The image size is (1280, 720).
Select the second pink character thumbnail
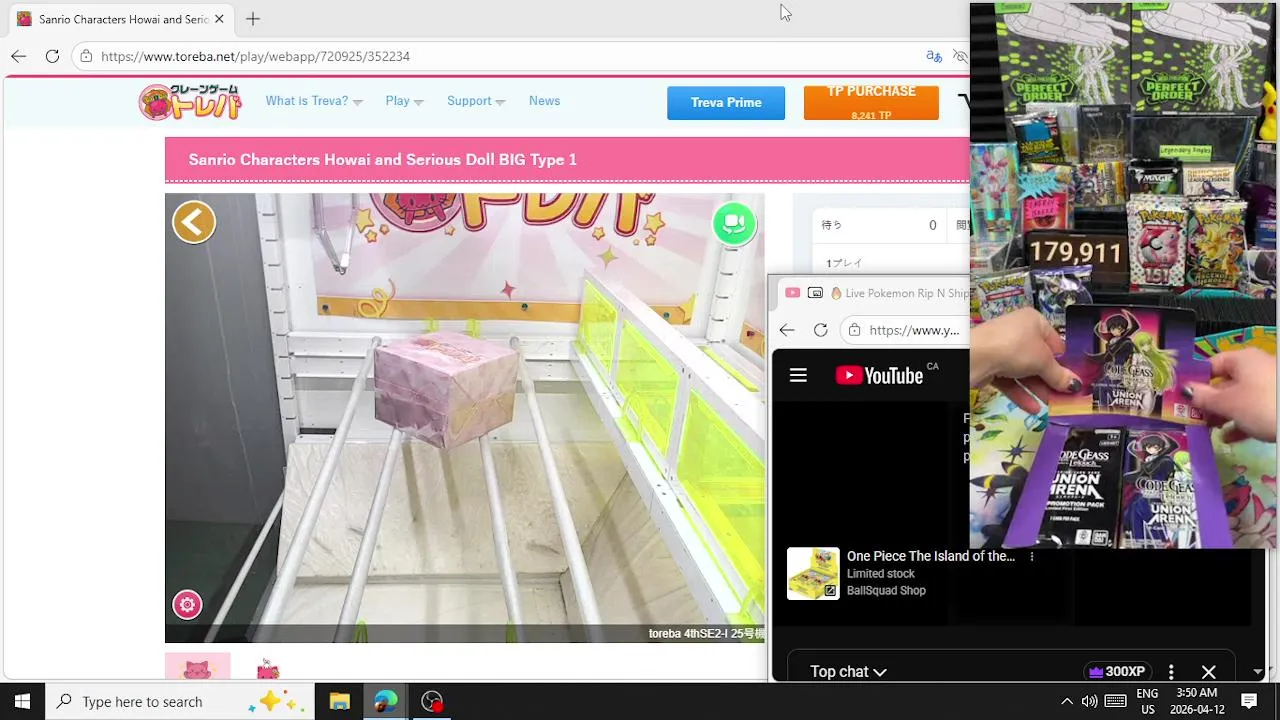(267, 669)
